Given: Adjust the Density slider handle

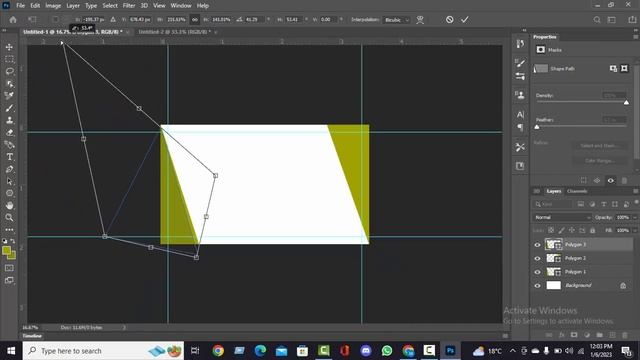Looking at the screenshot, I should click(626, 102).
